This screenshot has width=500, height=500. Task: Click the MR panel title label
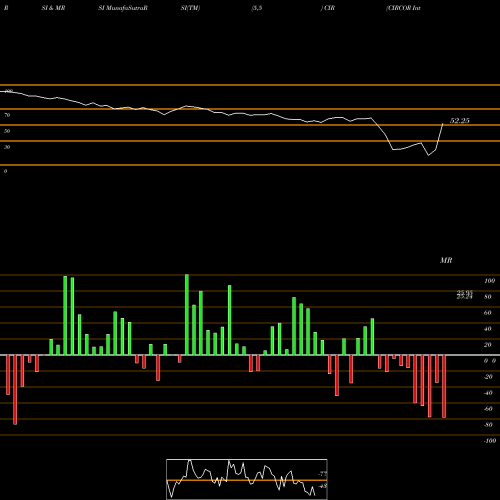pos(446,260)
